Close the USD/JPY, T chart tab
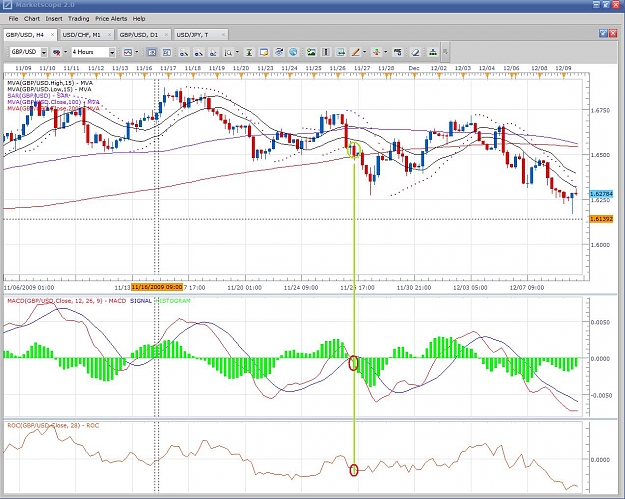 click(223, 35)
